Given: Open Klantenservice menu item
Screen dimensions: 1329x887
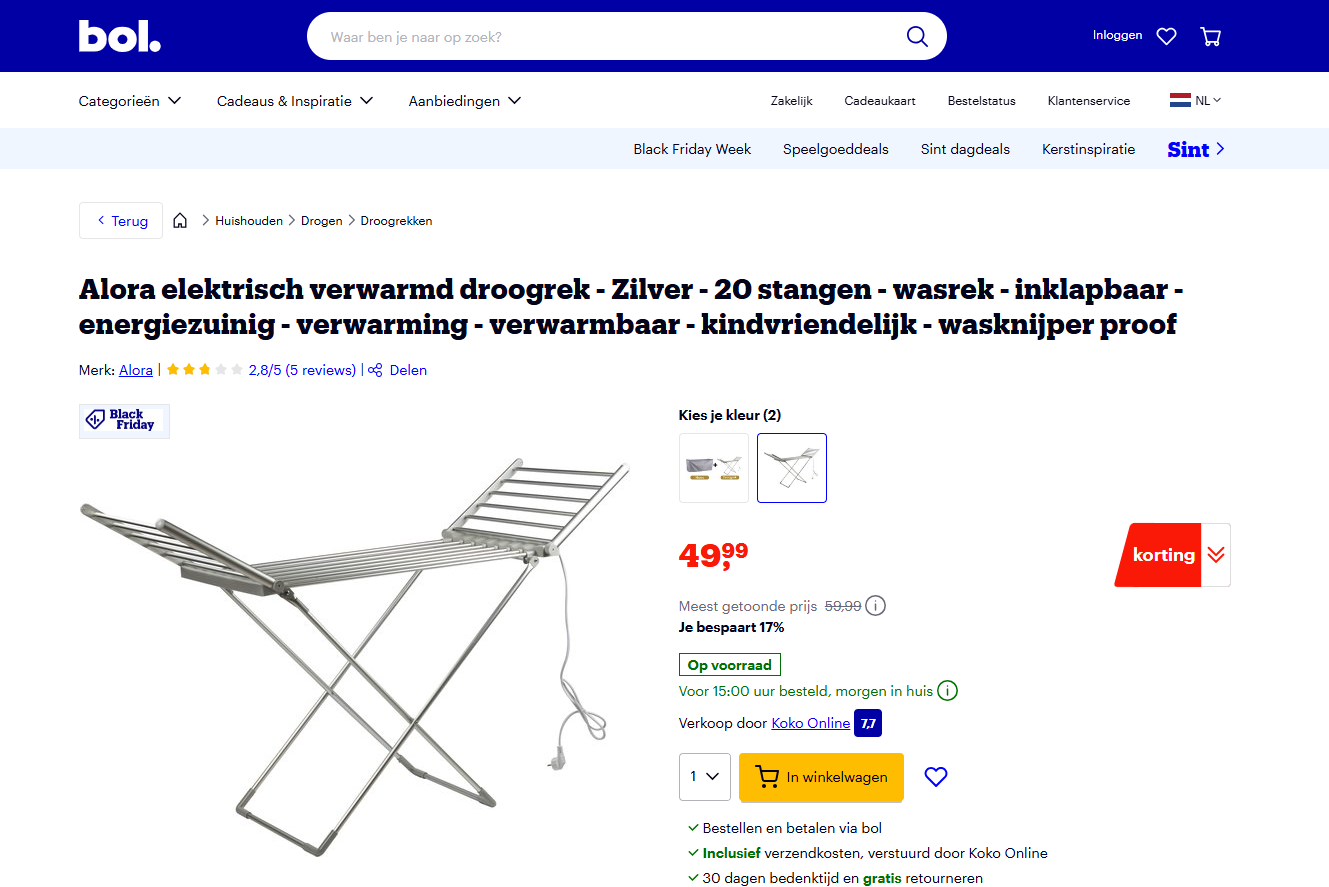Looking at the screenshot, I should (1089, 101).
